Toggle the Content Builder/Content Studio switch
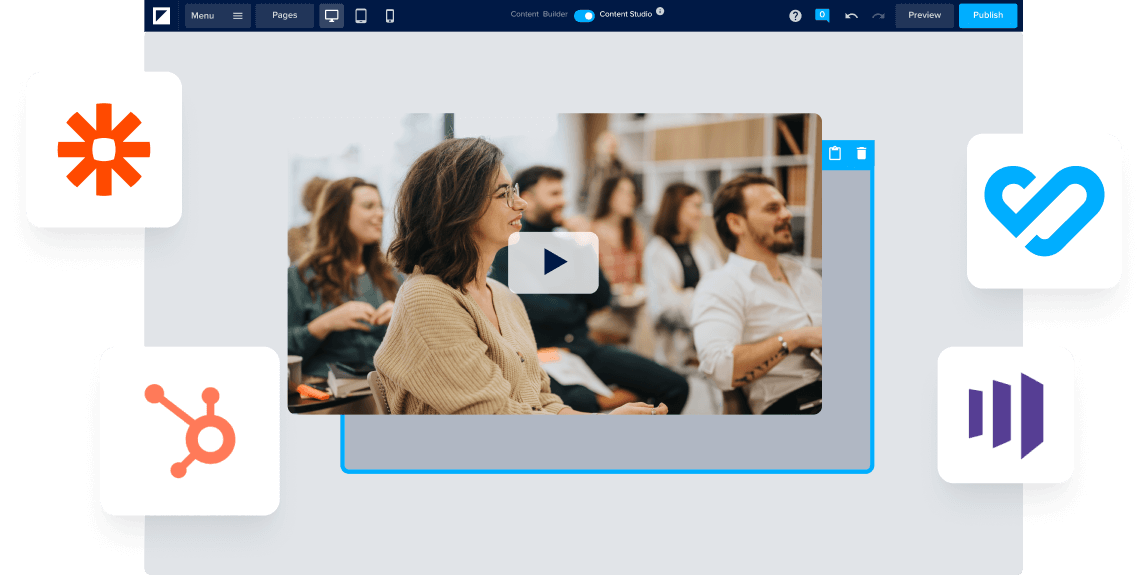 click(x=584, y=15)
